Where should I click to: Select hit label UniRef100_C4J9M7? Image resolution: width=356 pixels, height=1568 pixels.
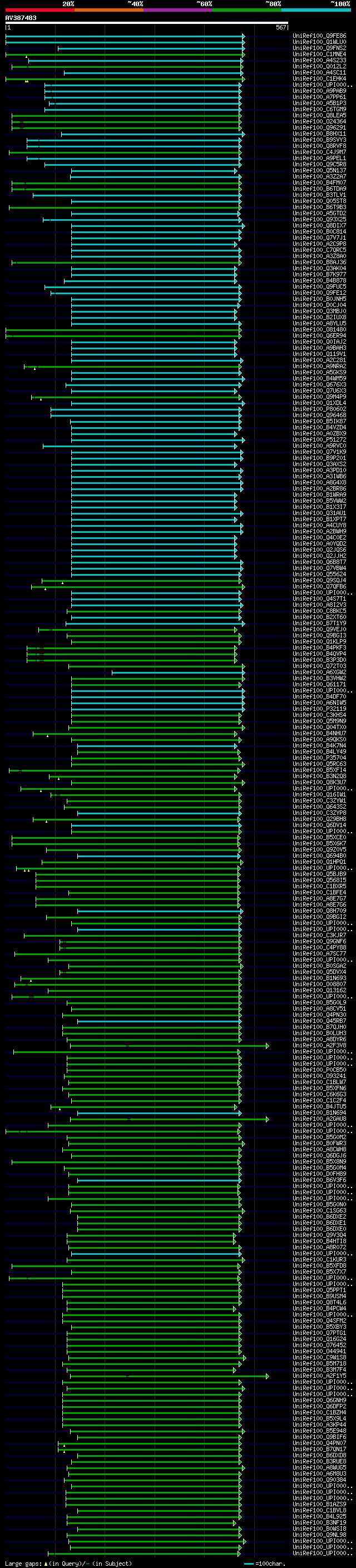pyautogui.click(x=319, y=152)
